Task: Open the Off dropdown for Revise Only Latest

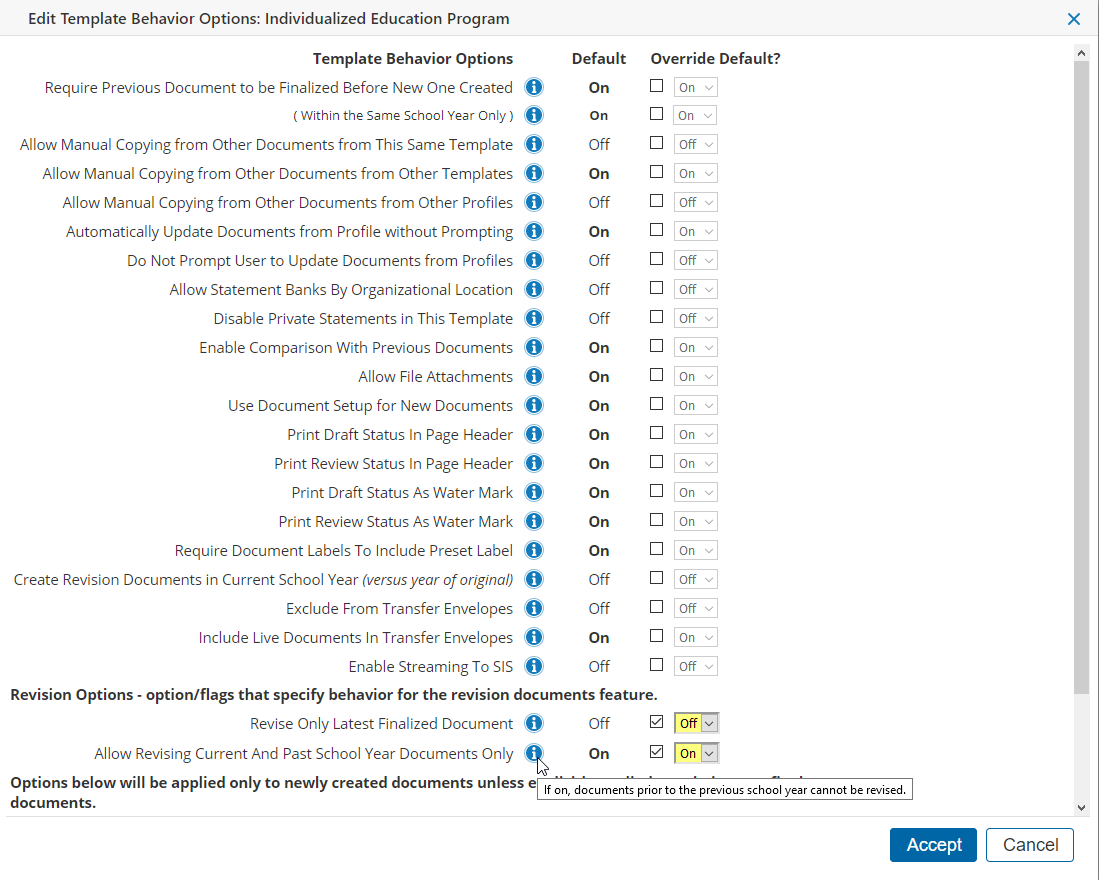Action: pyautogui.click(x=695, y=722)
